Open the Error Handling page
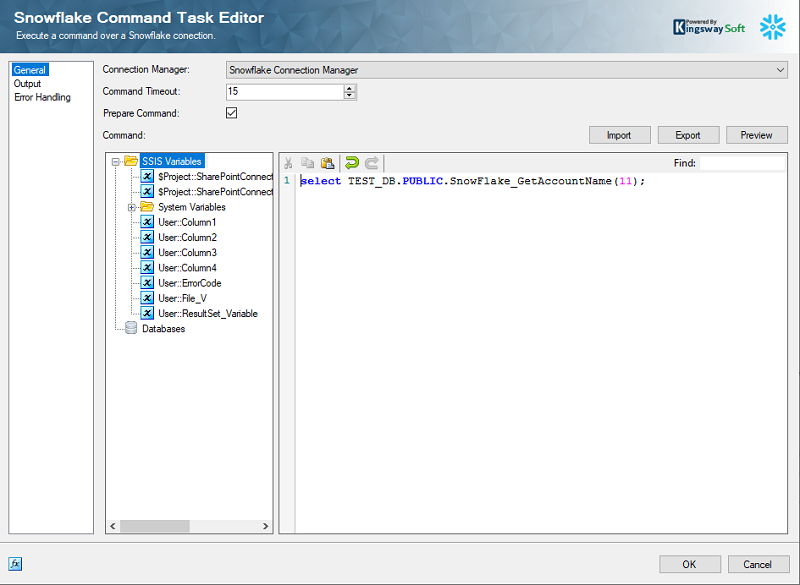Viewport: 800px width, 585px height. 42,97
